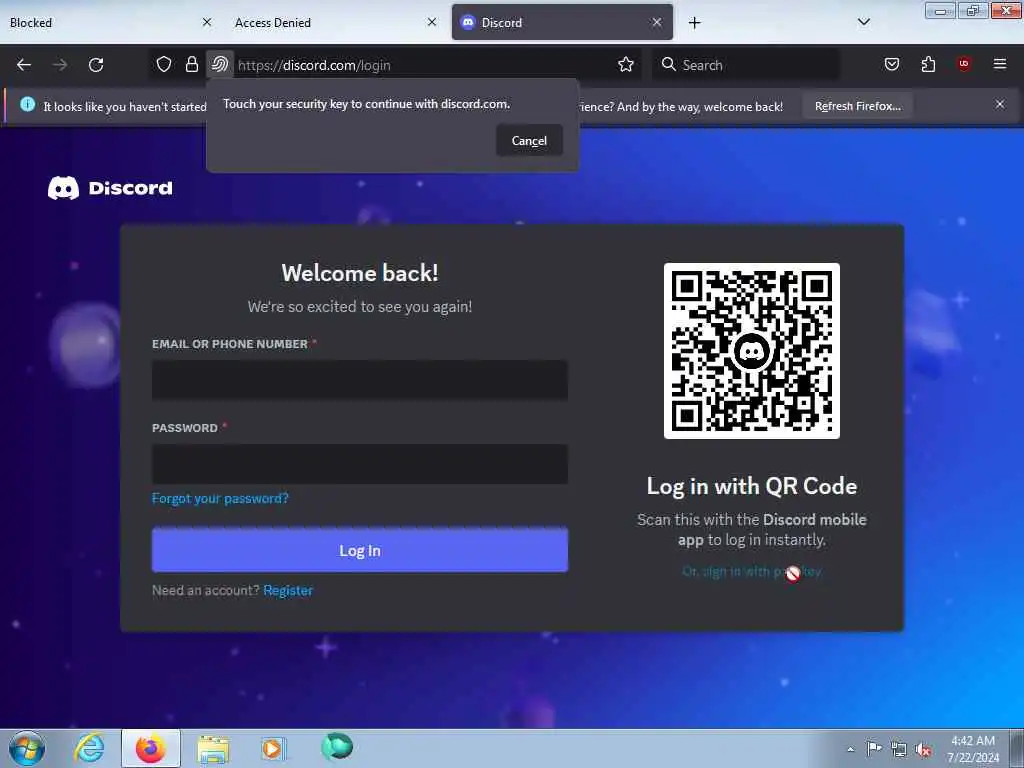The height and width of the screenshot is (768, 1024).
Task: Open the uBlock Origin extension icon
Action: (x=964, y=64)
